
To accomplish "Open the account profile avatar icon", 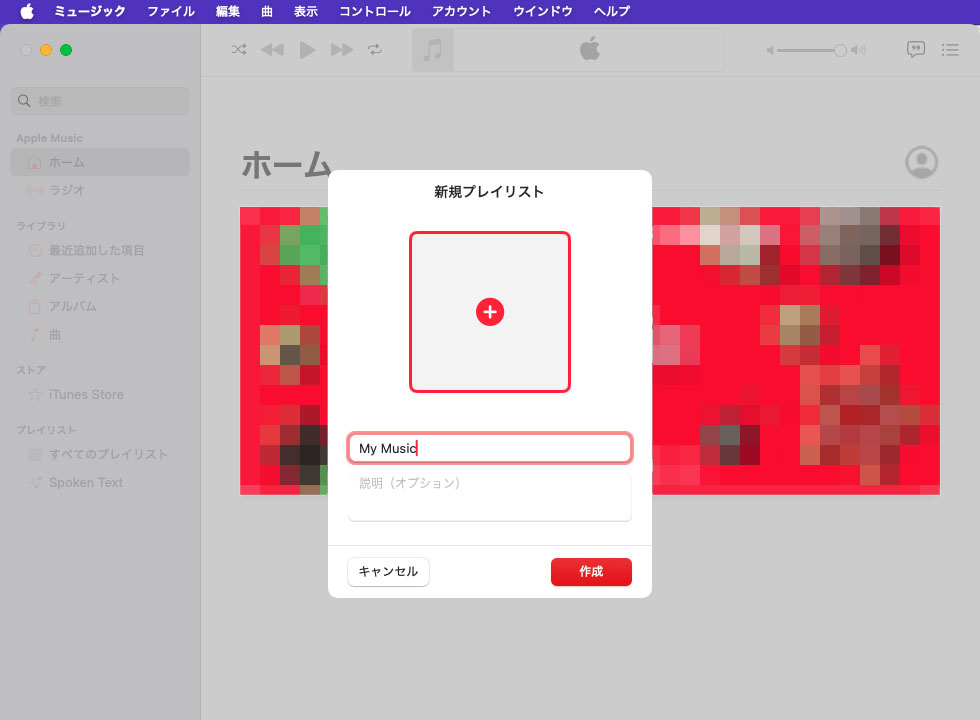I will pyautogui.click(x=921, y=162).
